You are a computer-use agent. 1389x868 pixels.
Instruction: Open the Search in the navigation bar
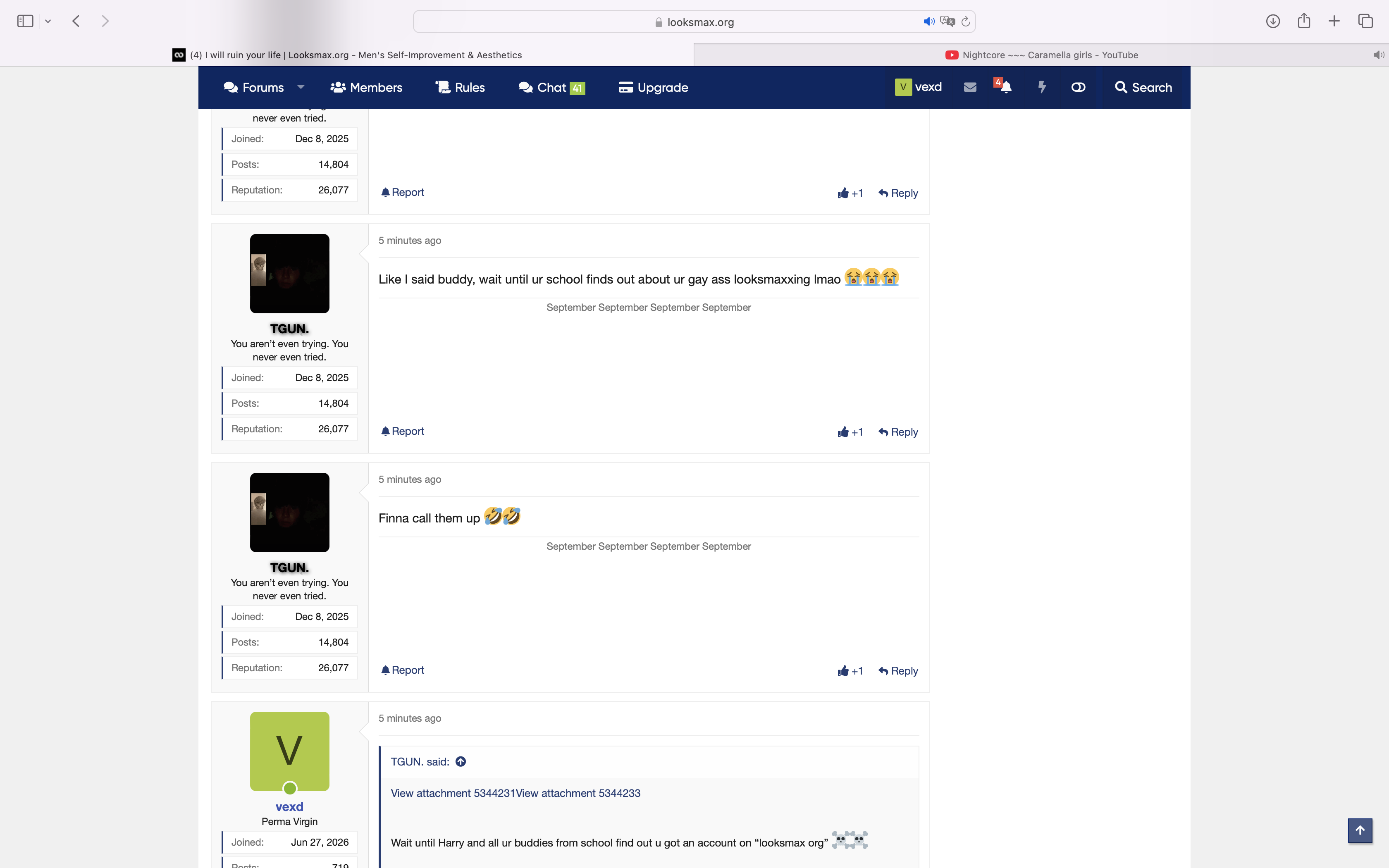[1143, 87]
